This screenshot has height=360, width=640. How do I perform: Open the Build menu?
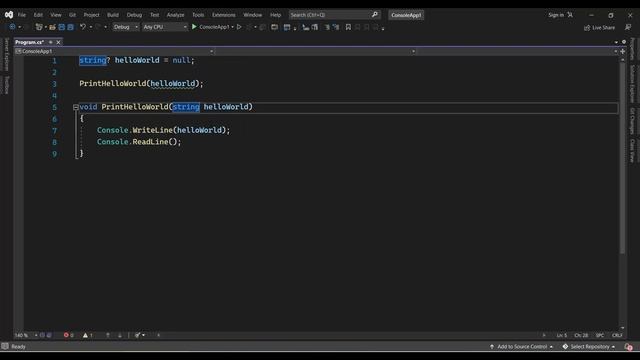113,15
